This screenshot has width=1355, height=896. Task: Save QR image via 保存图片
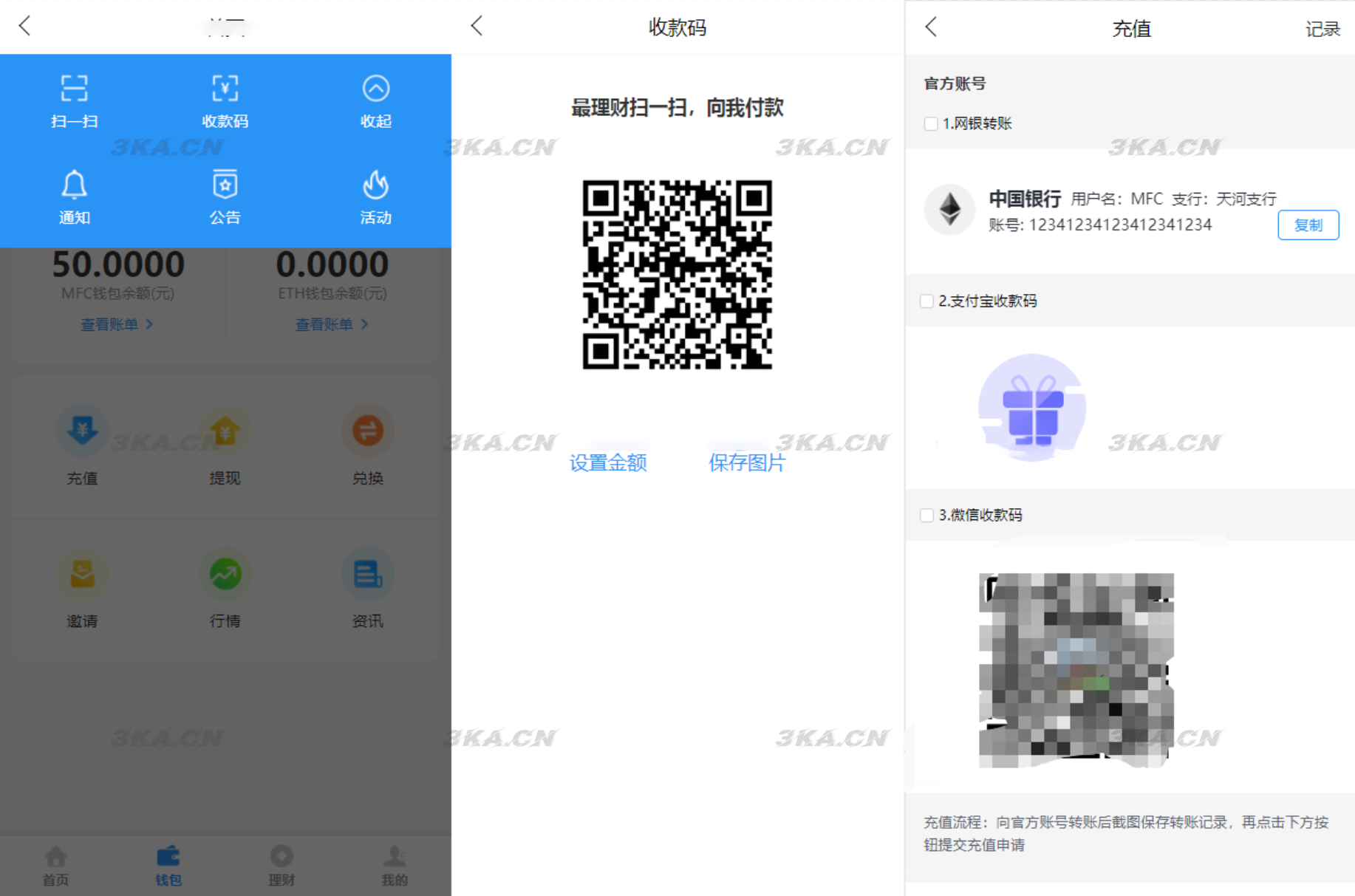747,462
